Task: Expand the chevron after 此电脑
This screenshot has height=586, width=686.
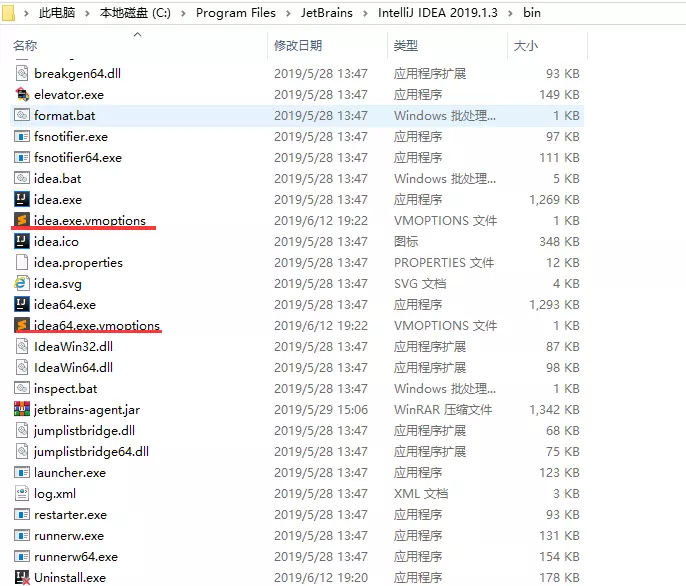Action: [87, 13]
